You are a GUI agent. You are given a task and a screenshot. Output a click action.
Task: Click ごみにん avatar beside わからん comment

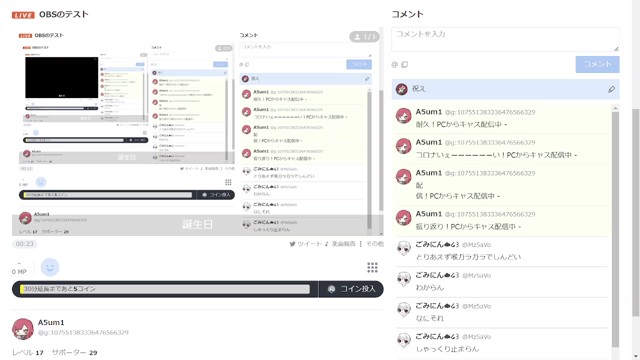click(x=404, y=279)
